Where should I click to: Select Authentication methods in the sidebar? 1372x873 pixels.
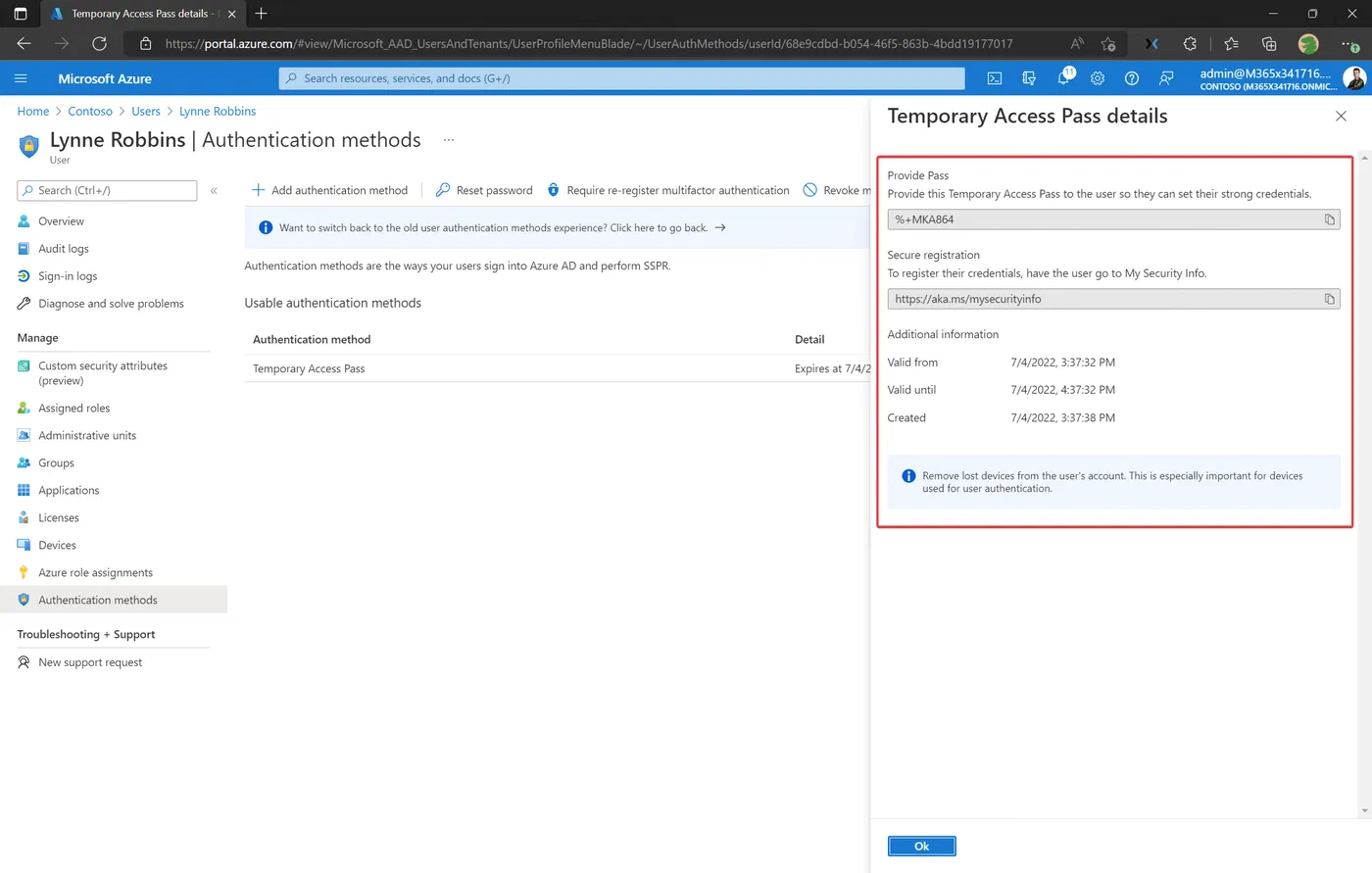point(114,600)
